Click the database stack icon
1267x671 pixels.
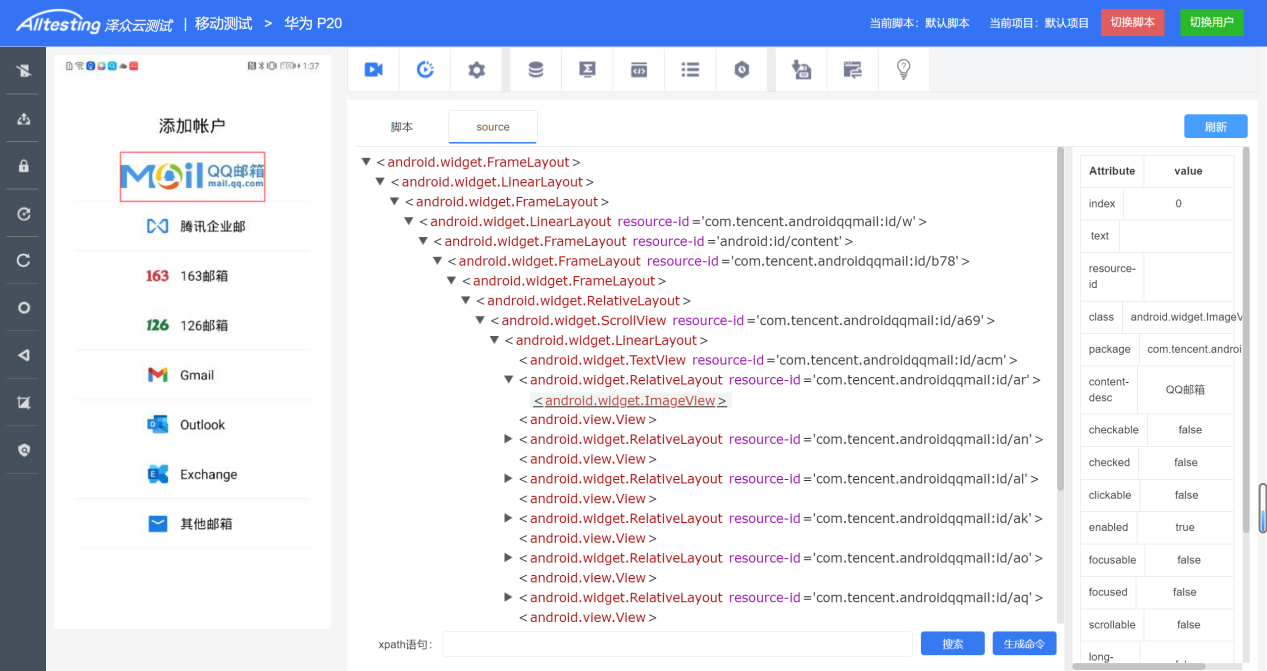(536, 69)
